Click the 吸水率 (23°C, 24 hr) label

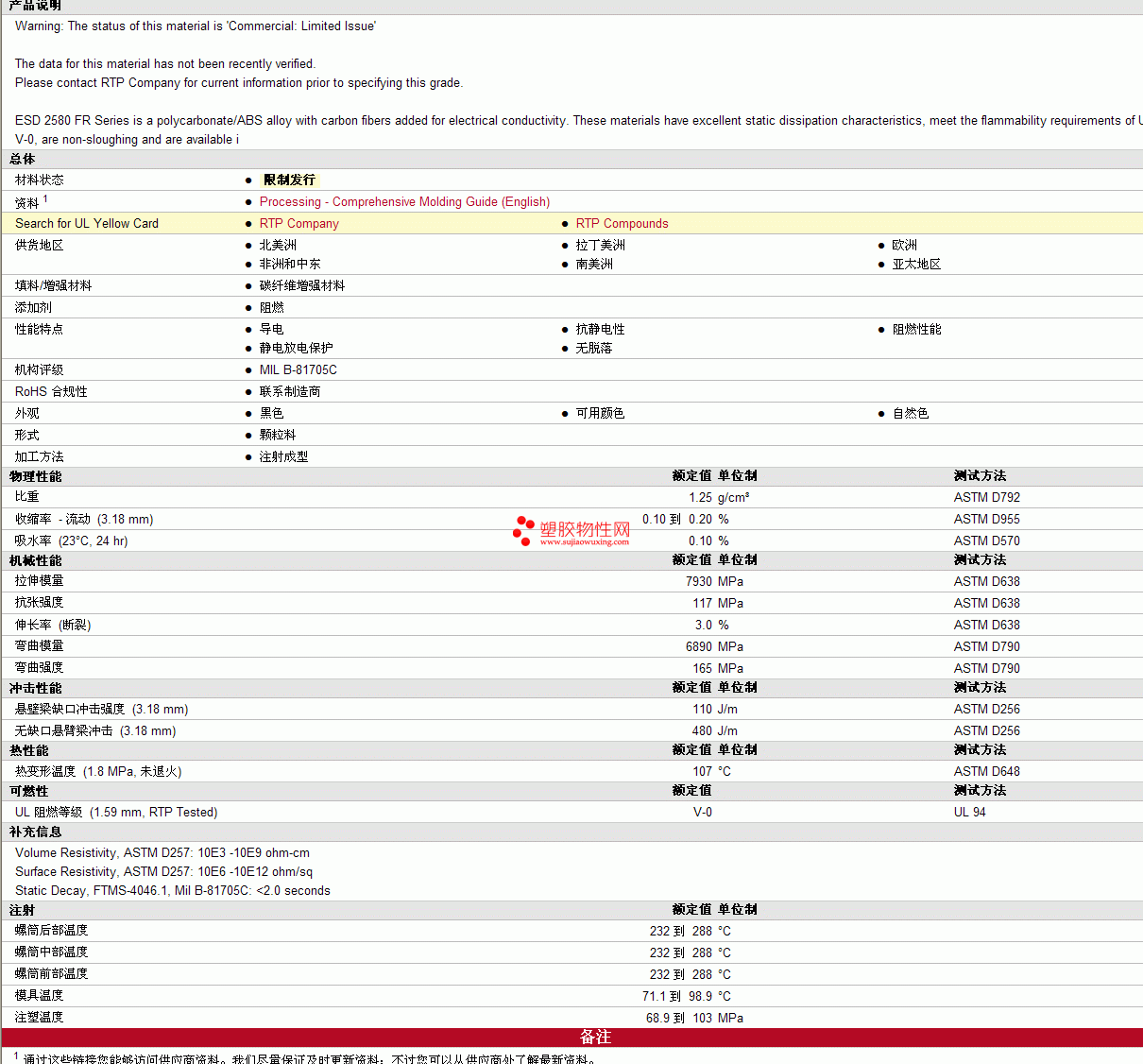pyautogui.click(x=71, y=541)
